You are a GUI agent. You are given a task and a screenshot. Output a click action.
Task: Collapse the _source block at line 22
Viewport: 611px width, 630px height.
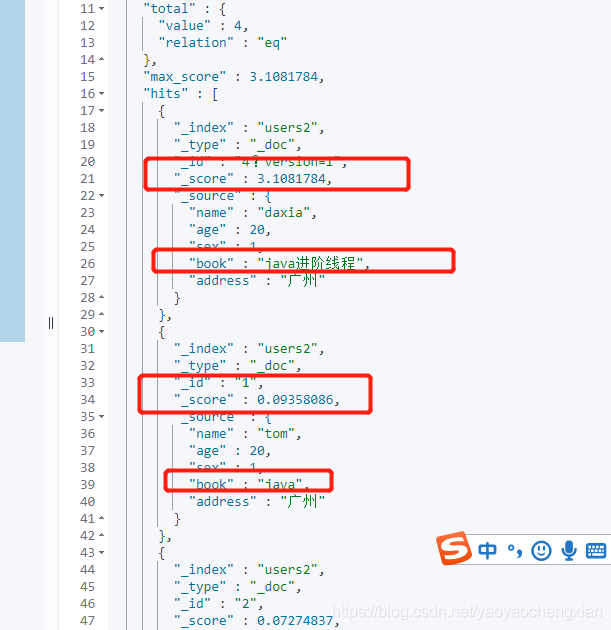[x=102, y=196]
